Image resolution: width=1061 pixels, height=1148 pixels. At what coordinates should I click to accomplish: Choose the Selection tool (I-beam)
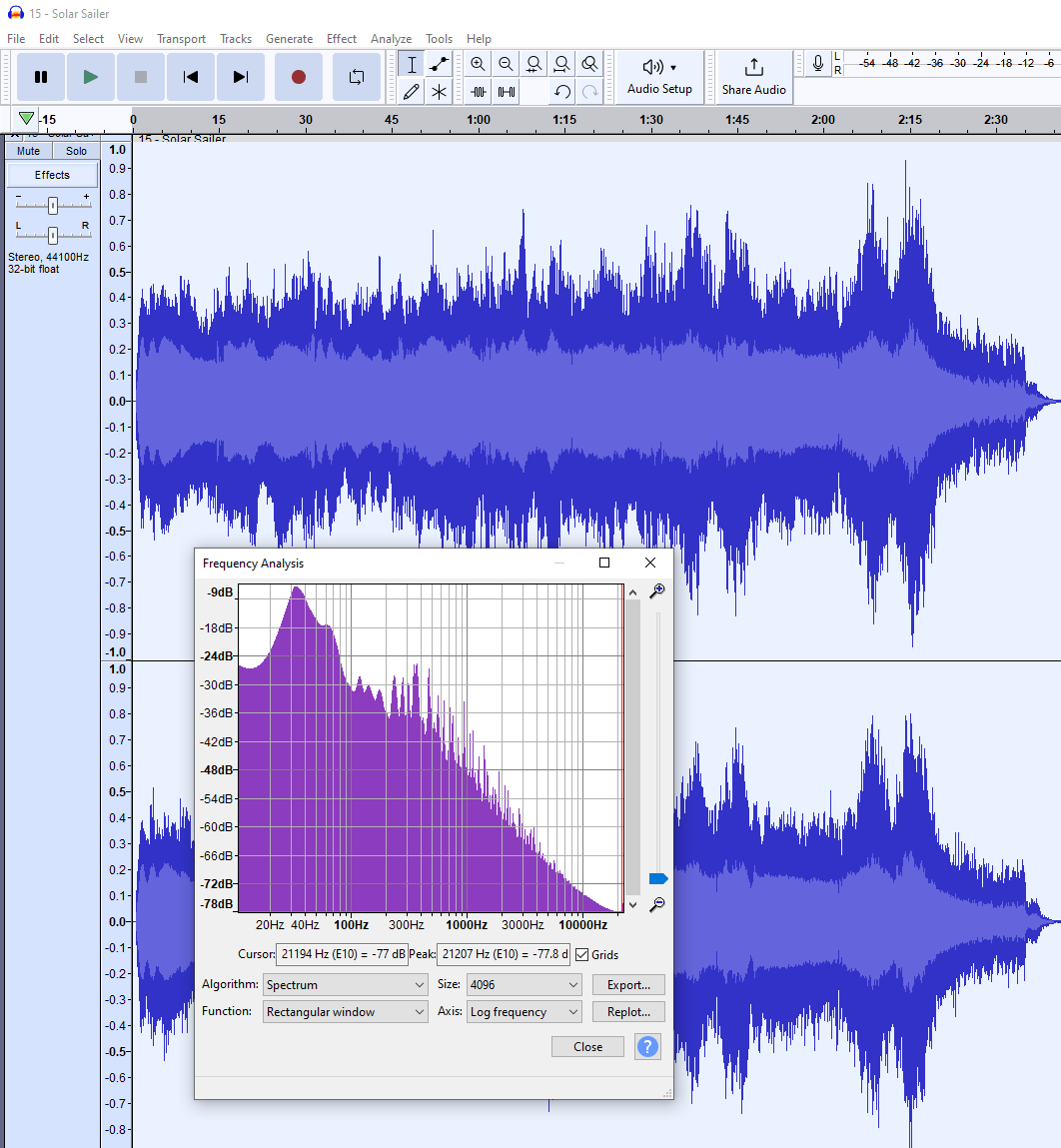tap(412, 64)
